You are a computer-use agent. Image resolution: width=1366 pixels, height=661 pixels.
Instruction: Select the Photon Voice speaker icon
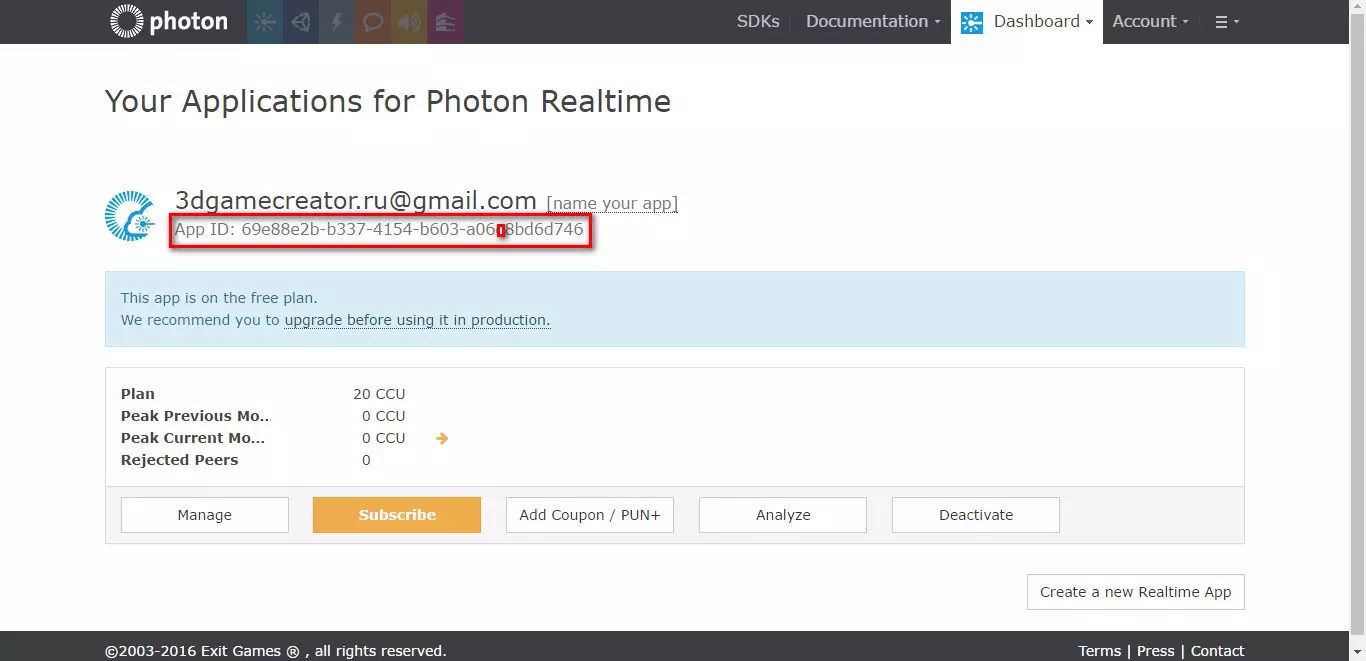coord(408,21)
